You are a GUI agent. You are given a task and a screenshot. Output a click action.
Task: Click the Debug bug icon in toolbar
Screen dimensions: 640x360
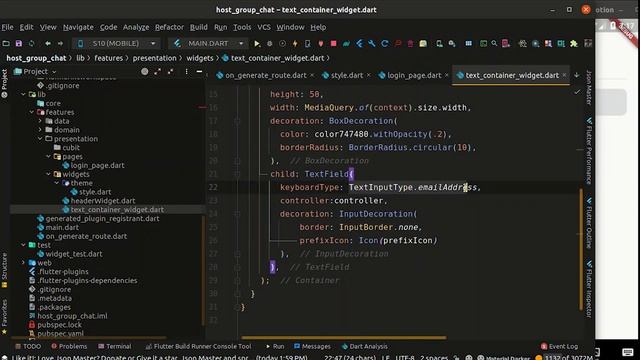click(x=269, y=43)
